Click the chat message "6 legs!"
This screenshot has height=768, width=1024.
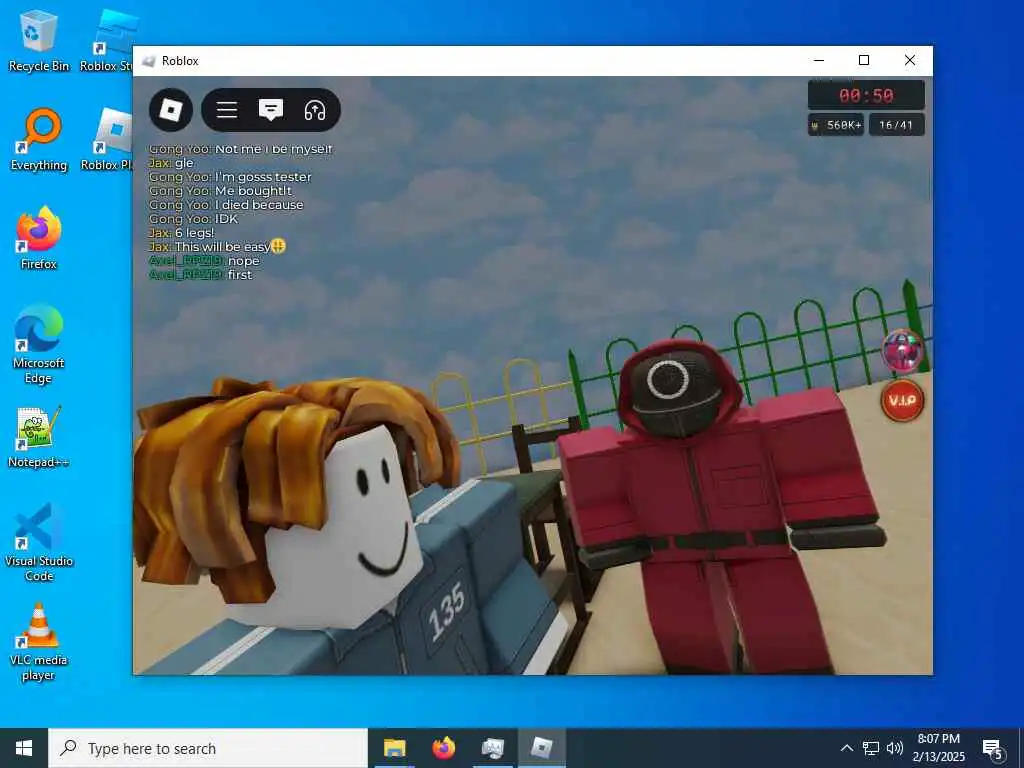[x=182, y=232]
